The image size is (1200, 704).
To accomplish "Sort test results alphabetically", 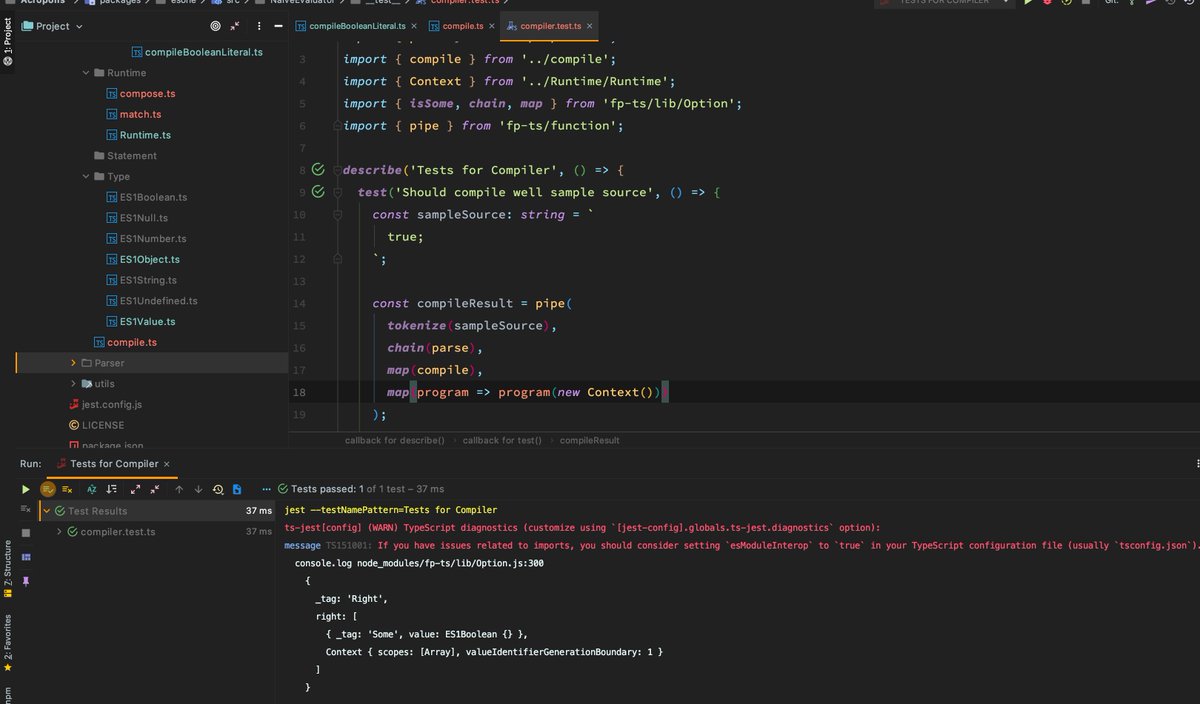I will tap(91, 489).
